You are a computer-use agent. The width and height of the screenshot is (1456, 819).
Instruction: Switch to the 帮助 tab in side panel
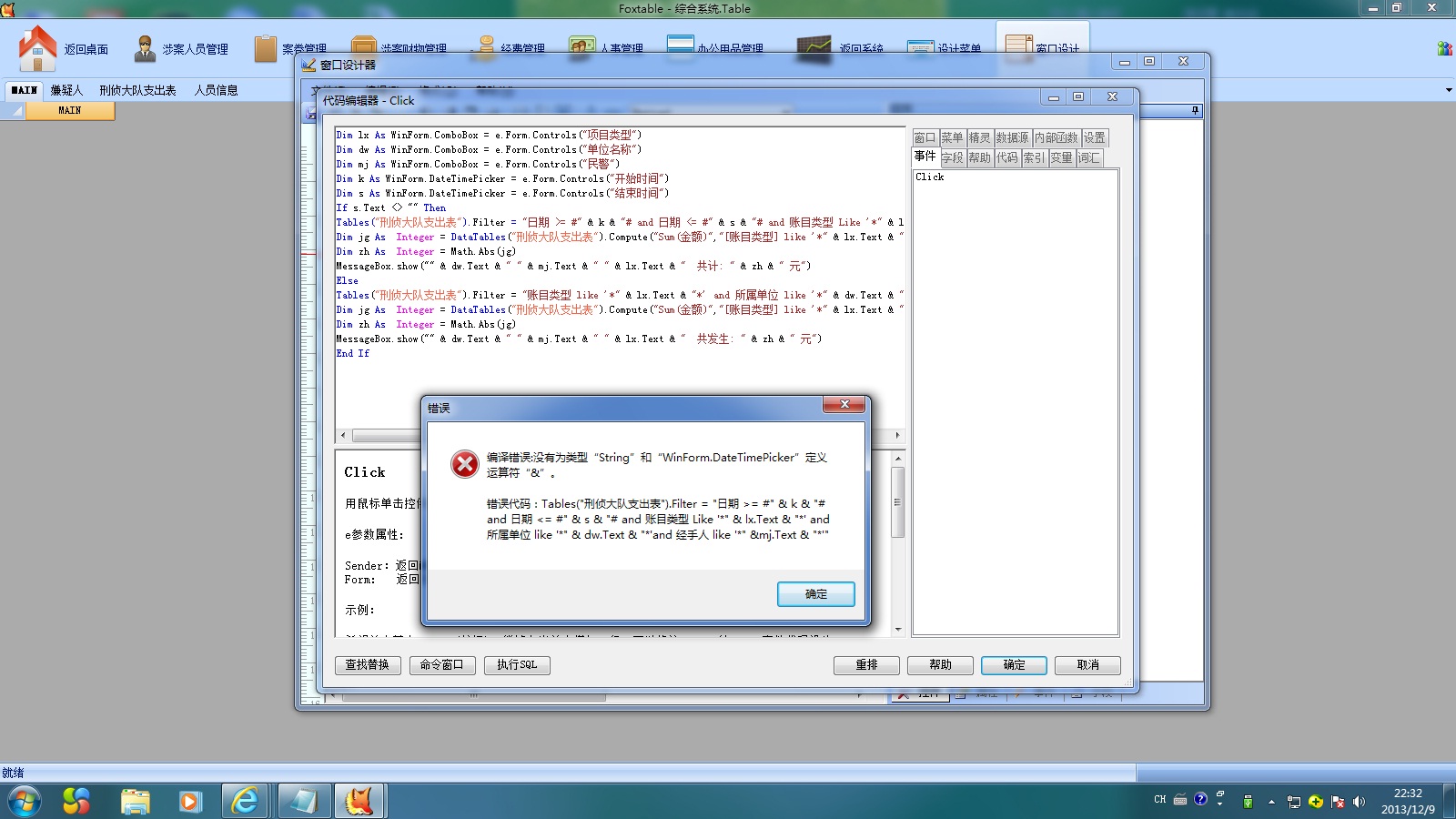(x=980, y=157)
